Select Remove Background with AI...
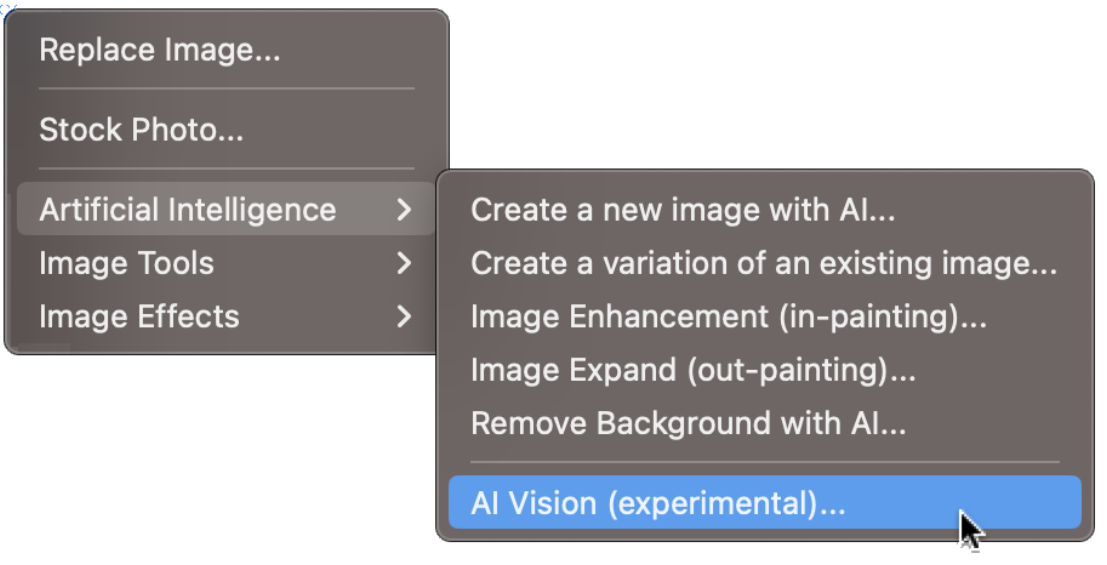This screenshot has width=1107, height=565. tap(688, 423)
